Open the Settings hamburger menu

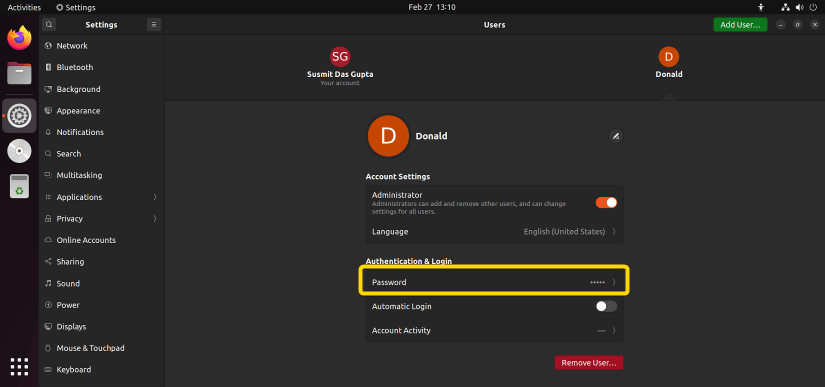click(x=154, y=24)
